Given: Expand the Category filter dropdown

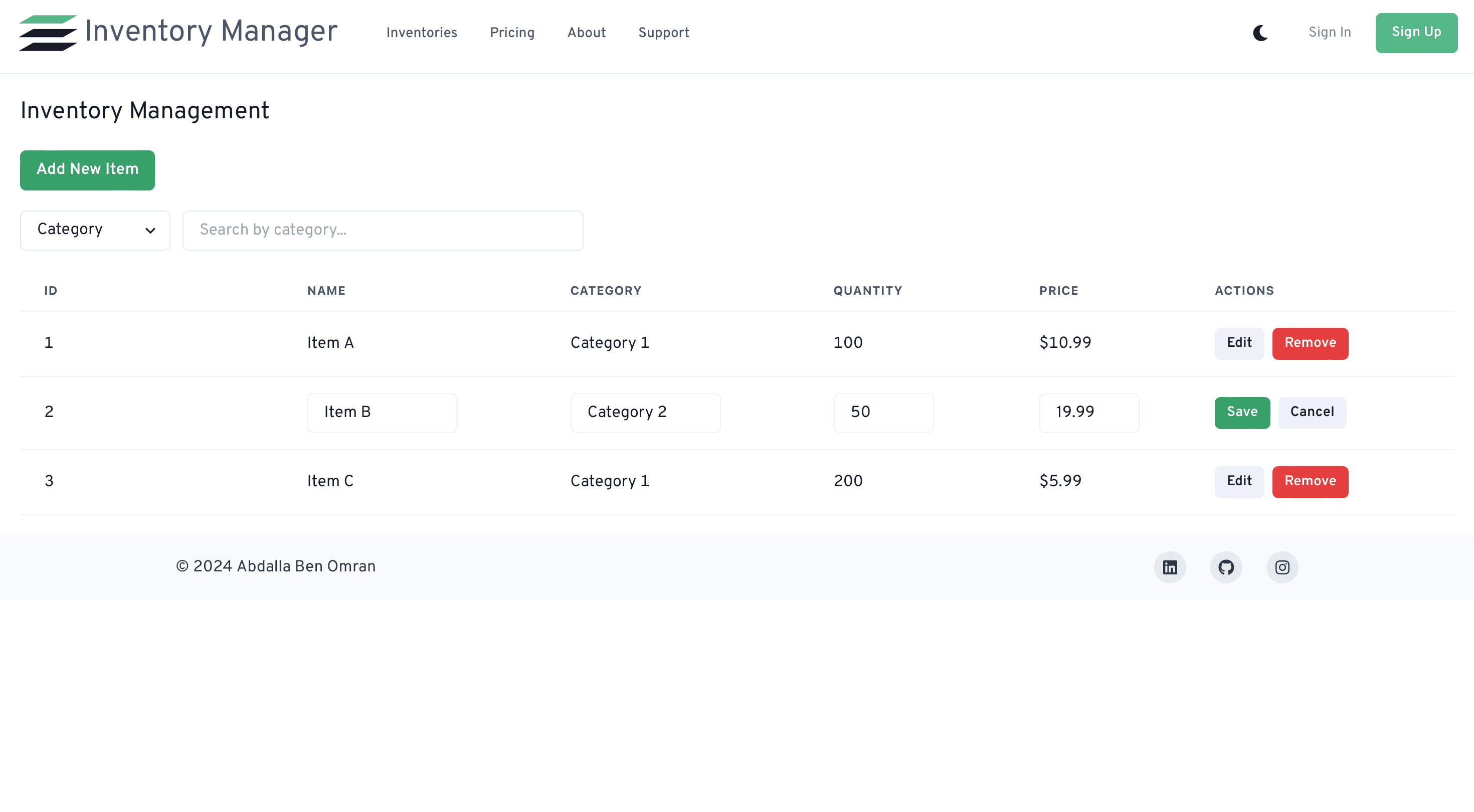Looking at the screenshot, I should tap(95, 230).
